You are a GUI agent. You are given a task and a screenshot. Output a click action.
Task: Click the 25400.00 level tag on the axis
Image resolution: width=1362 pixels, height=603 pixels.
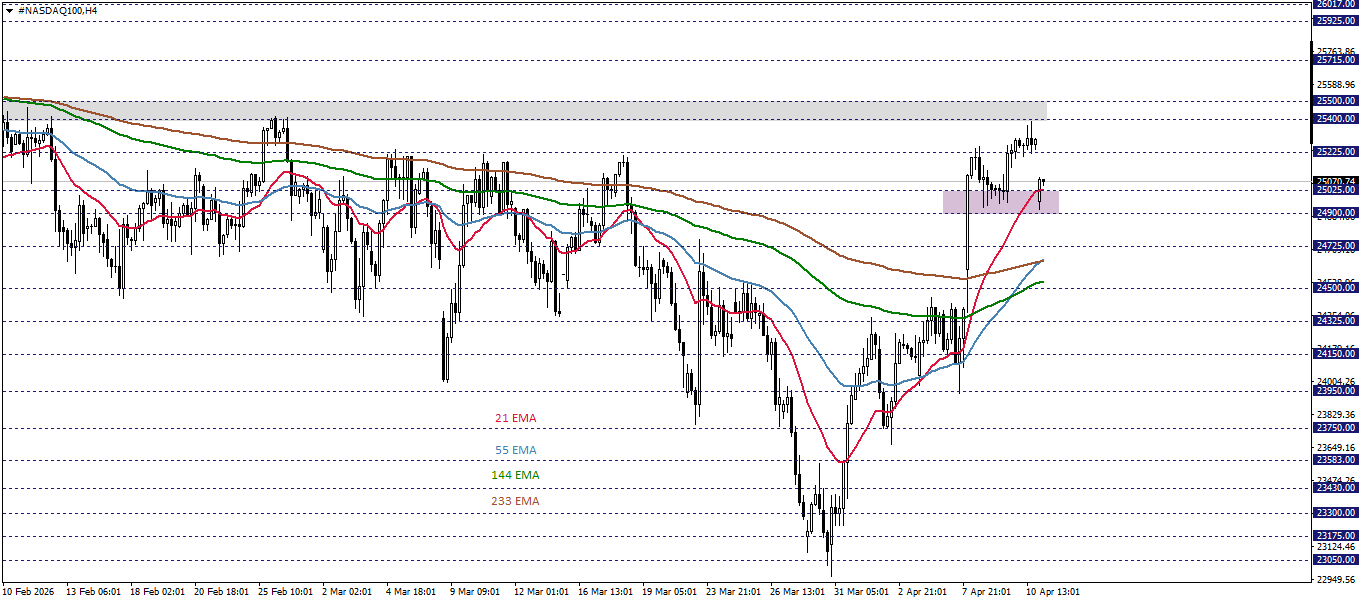(1337, 120)
